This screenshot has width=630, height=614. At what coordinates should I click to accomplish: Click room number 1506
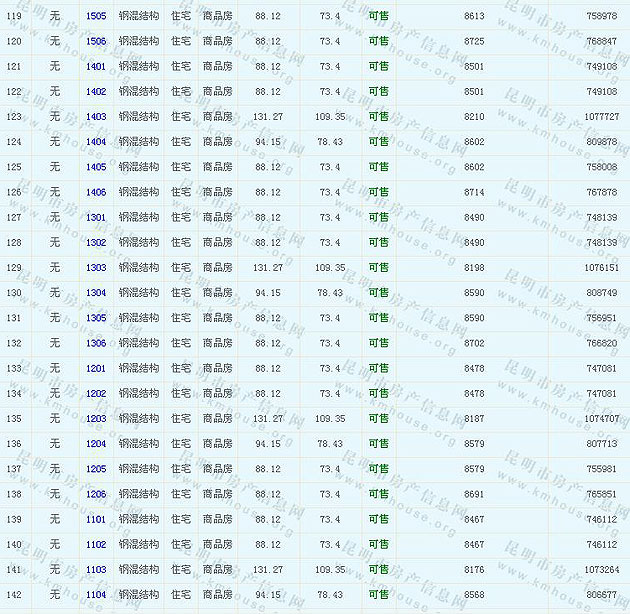[96, 41]
